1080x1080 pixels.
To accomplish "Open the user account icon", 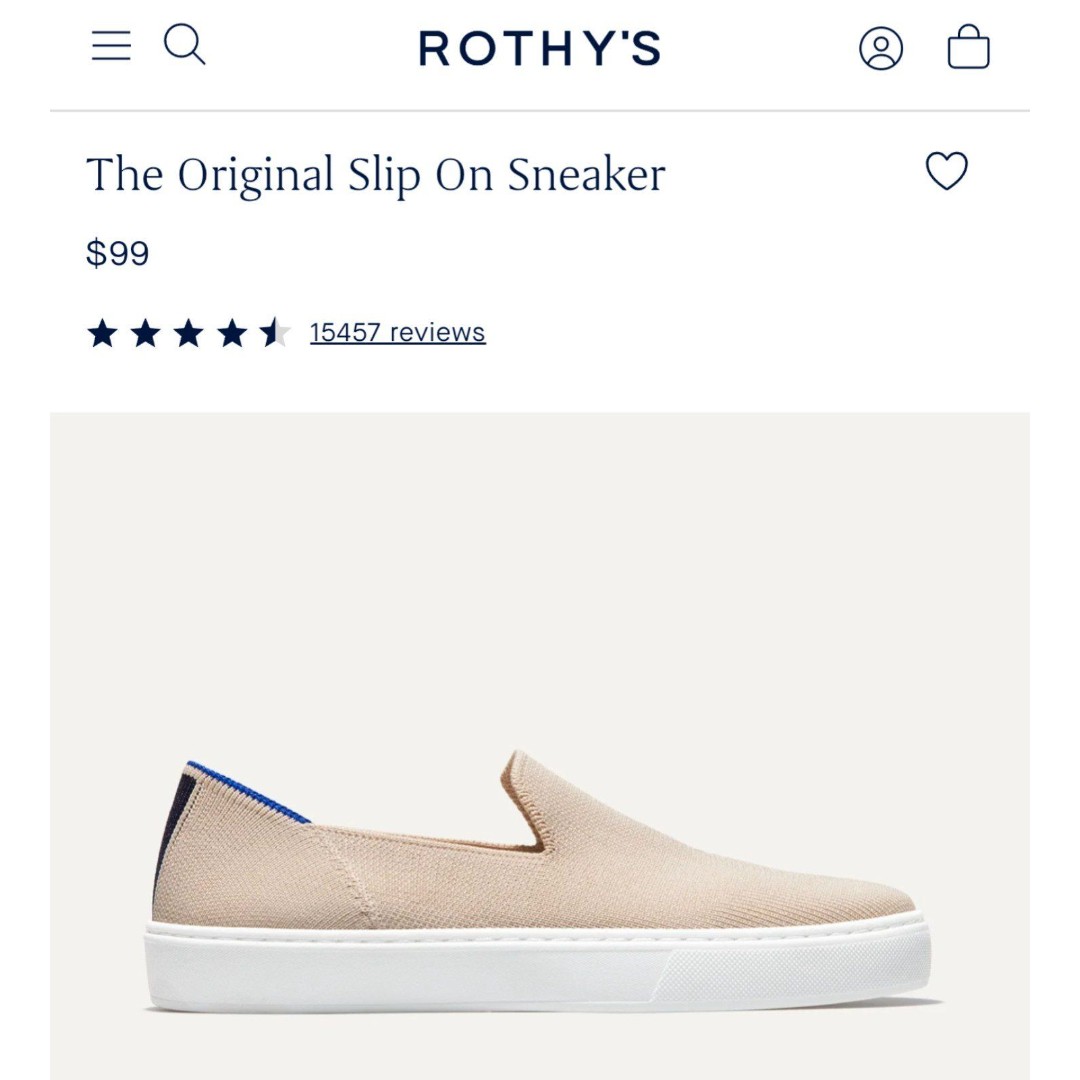I will click(881, 48).
